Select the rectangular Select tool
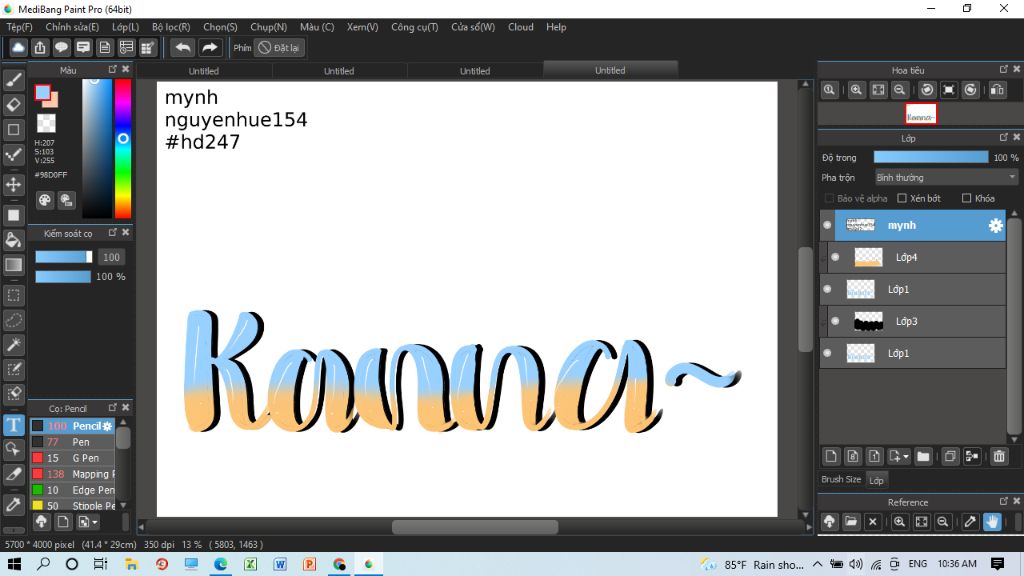The image size is (1024, 576). pos(13,295)
